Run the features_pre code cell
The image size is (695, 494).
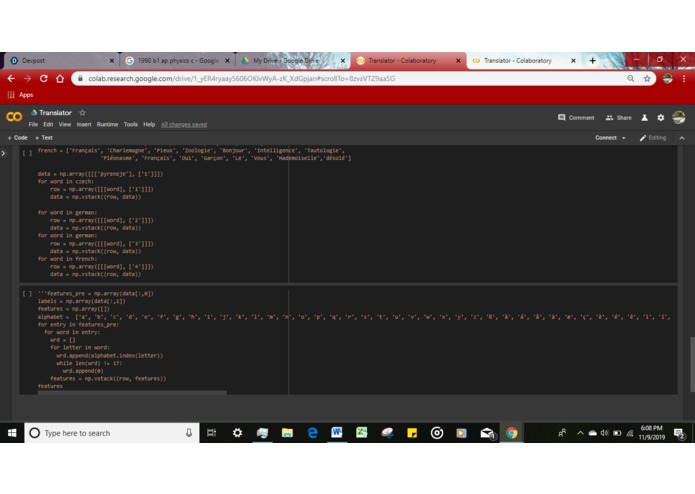(27, 293)
